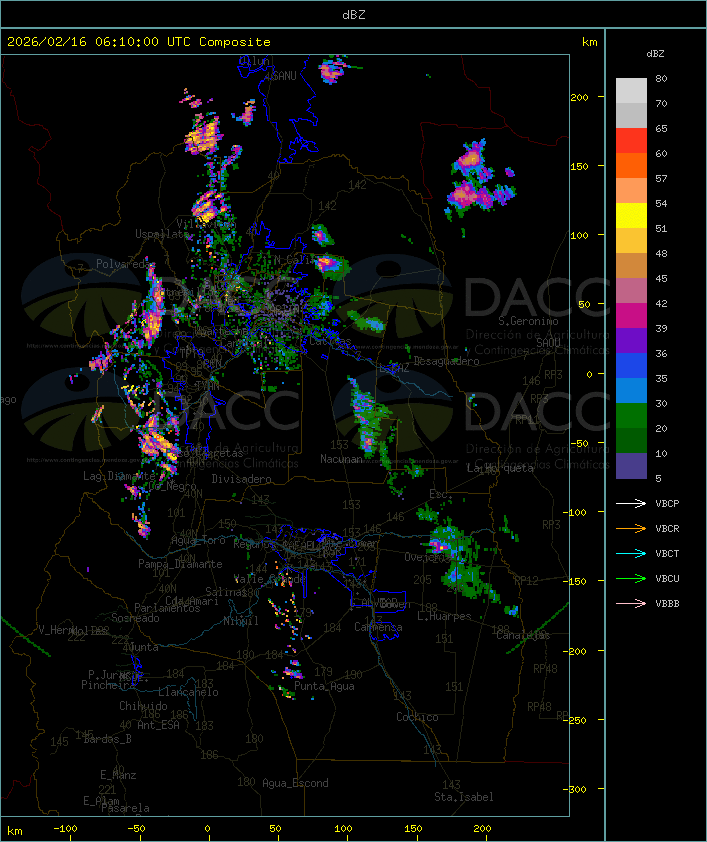Click the 150 tick on horizontal axis
Viewport: 707px width, 842px height.
(x=412, y=829)
